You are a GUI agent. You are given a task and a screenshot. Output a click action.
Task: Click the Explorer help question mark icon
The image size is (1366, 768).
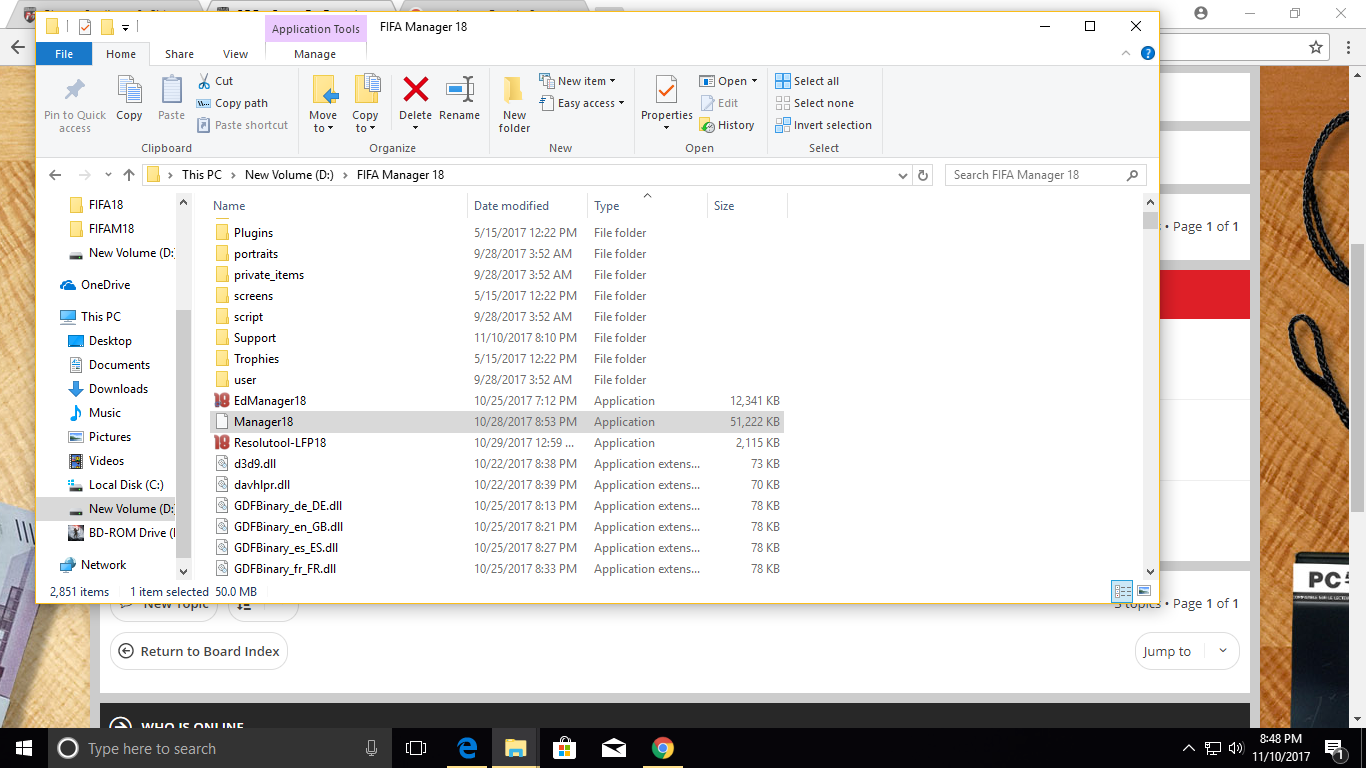coord(1148,54)
